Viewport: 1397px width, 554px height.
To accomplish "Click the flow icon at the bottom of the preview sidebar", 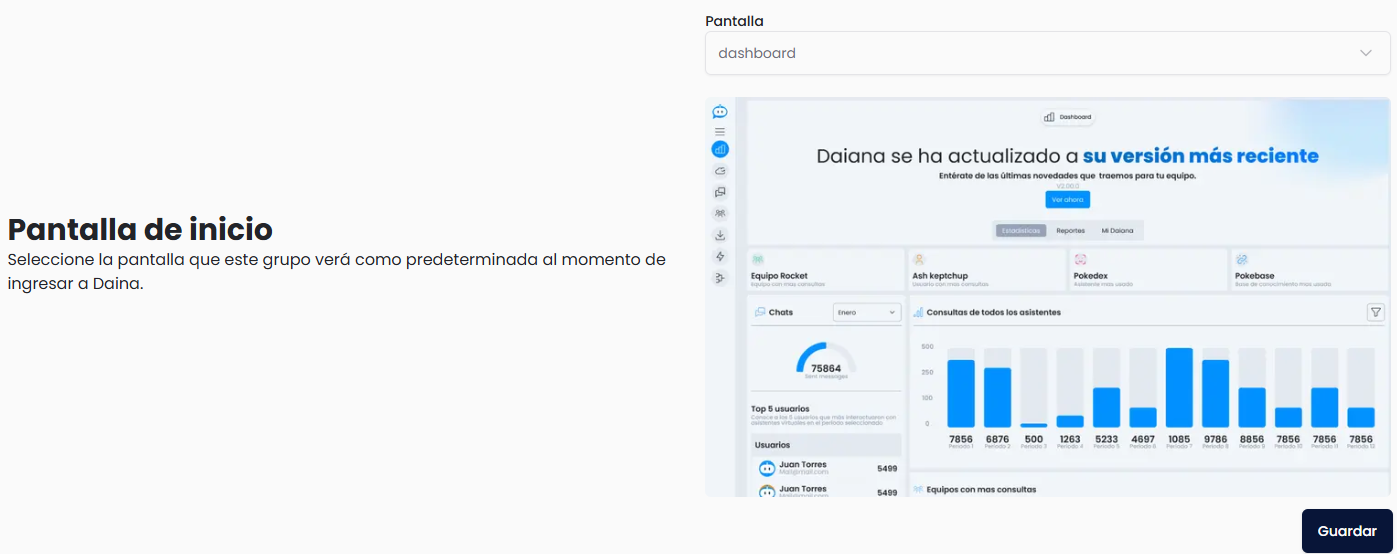I will [x=720, y=278].
